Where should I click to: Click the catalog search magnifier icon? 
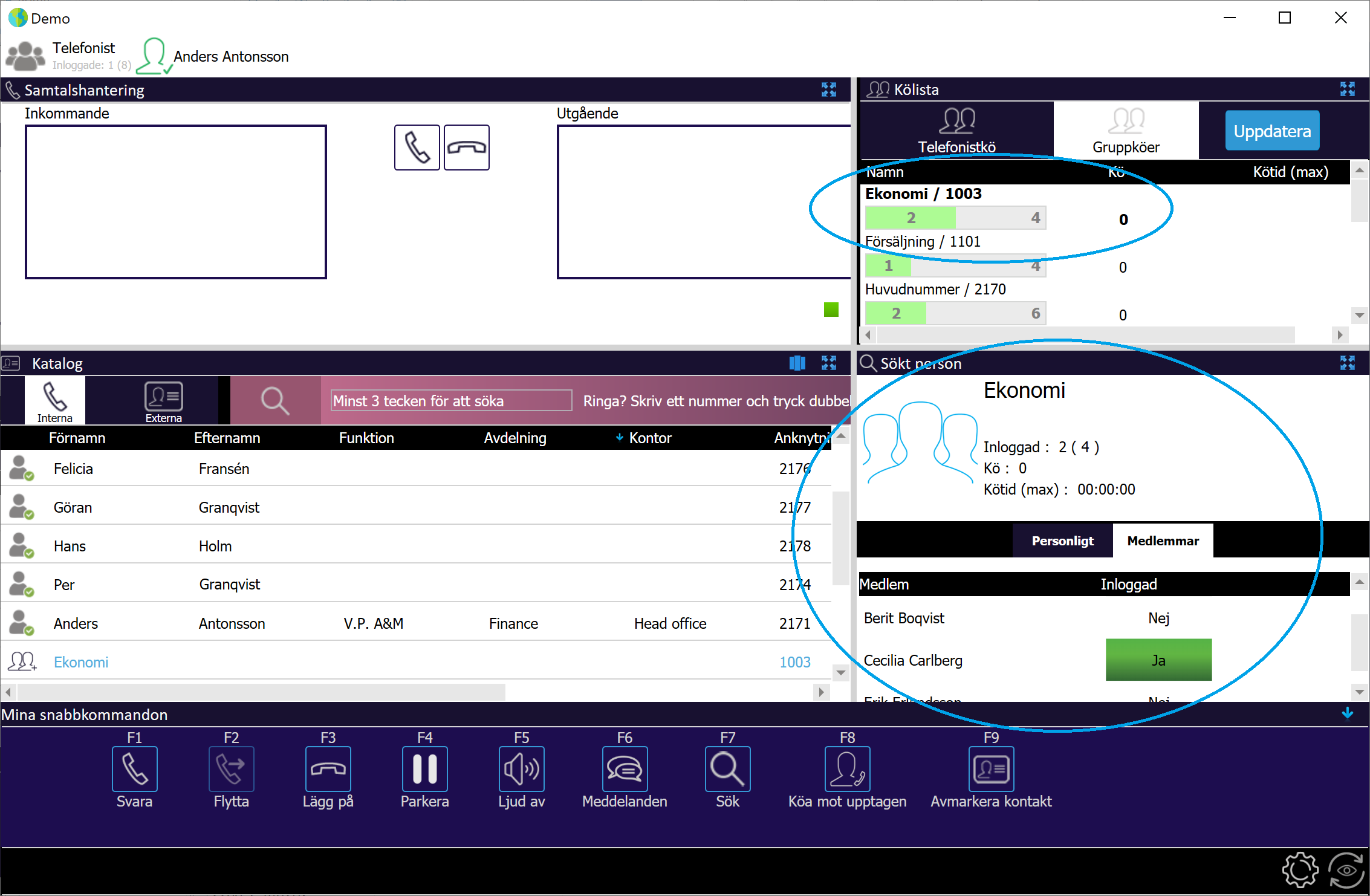click(275, 401)
